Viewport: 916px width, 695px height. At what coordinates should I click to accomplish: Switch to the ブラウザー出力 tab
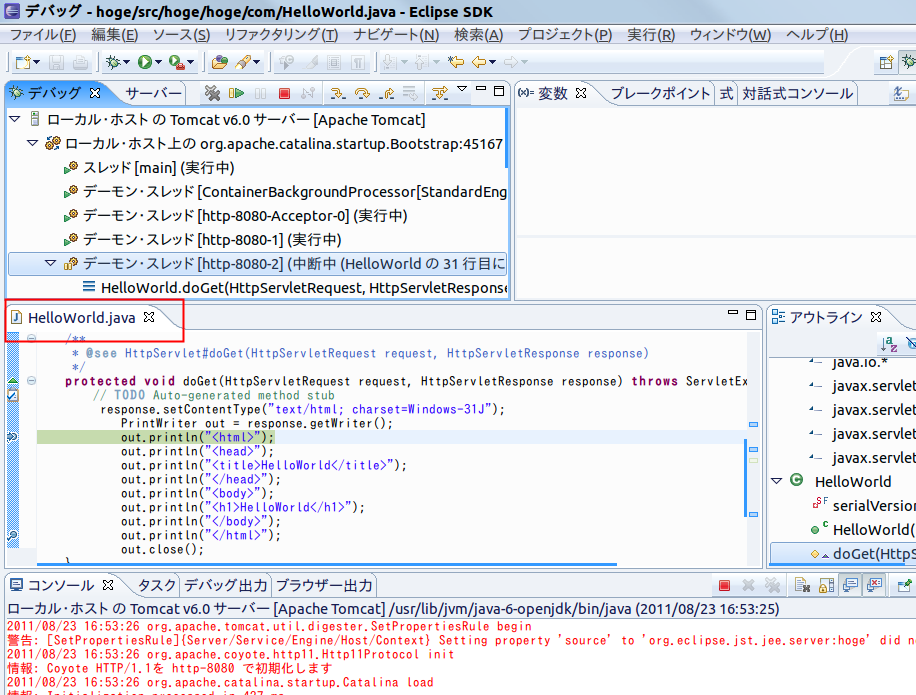point(324,585)
